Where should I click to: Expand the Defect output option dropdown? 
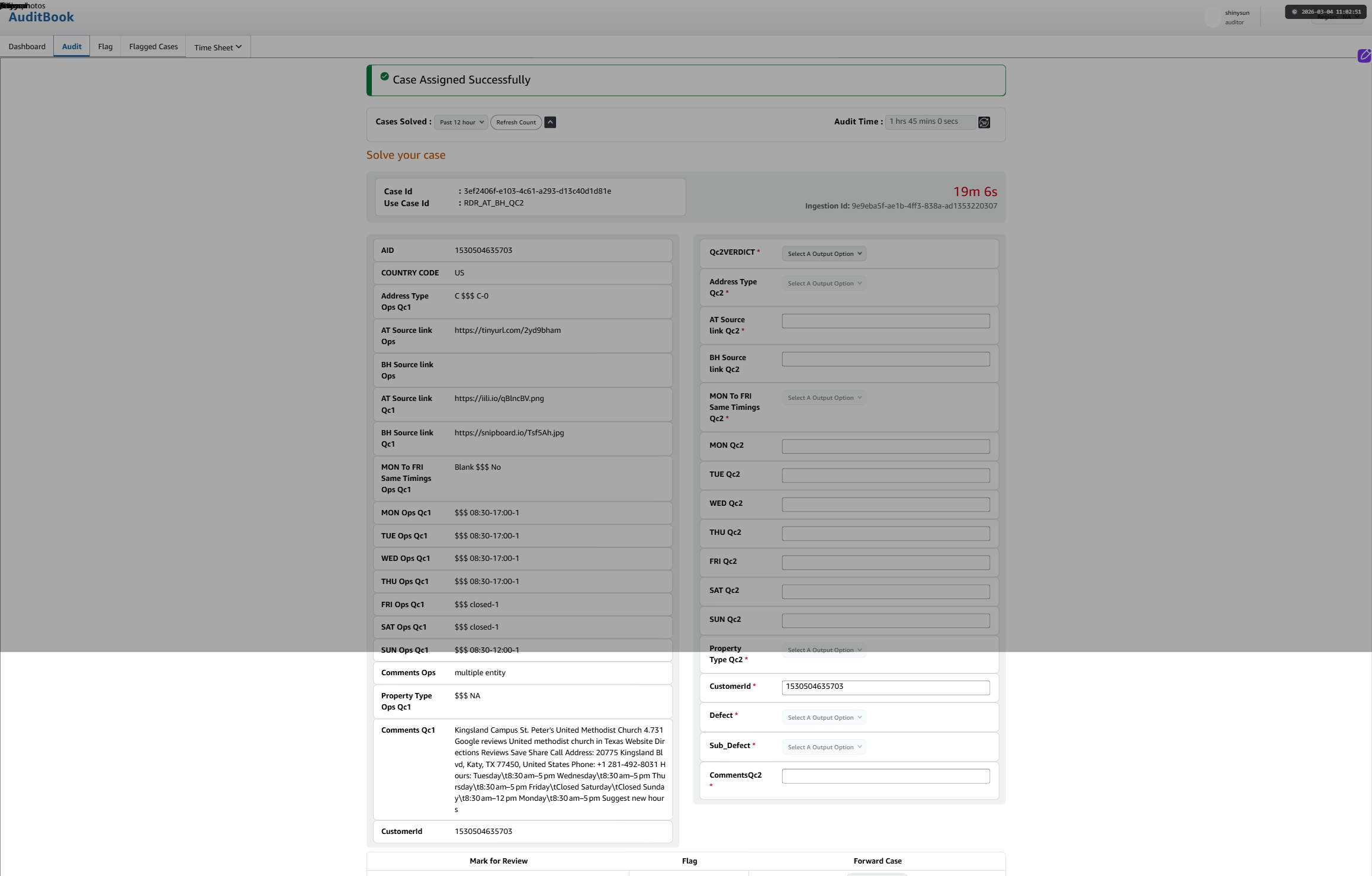click(824, 717)
